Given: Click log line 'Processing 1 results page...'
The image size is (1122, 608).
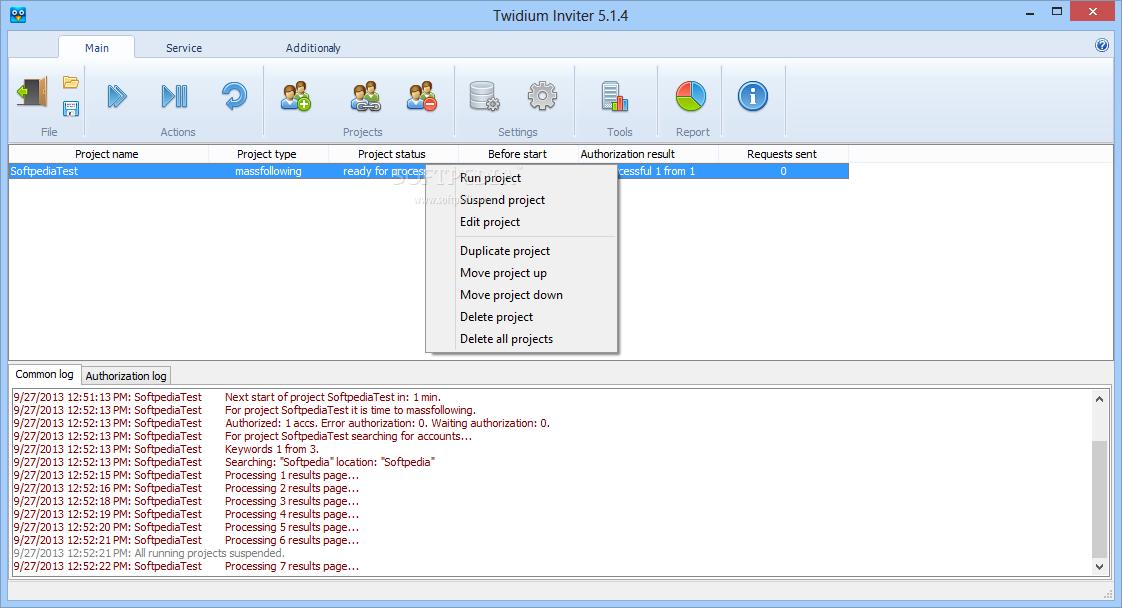Looking at the screenshot, I should [292, 475].
